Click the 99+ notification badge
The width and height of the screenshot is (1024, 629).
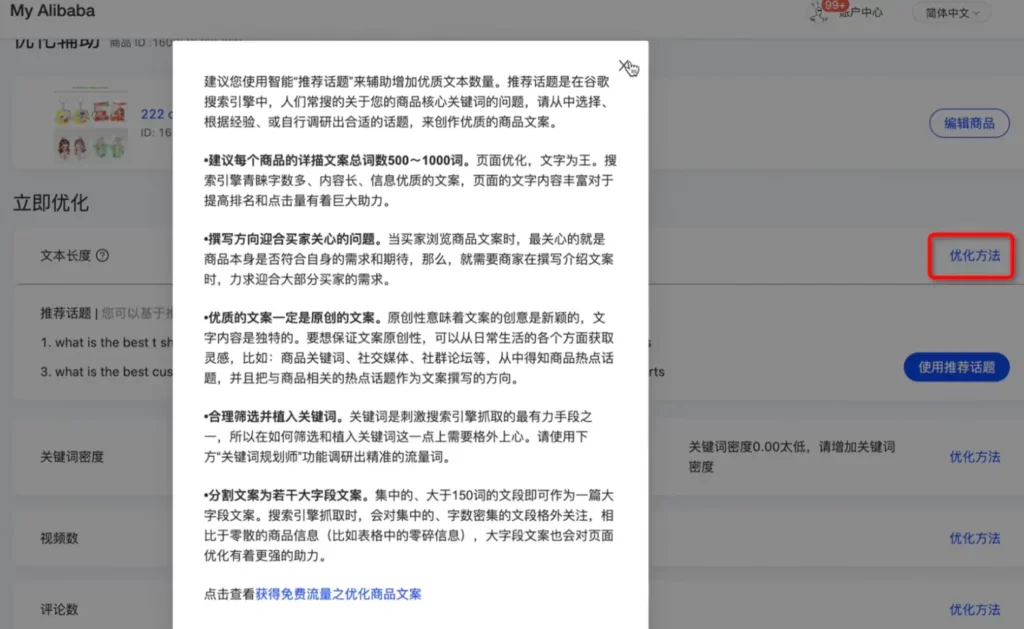coord(835,6)
